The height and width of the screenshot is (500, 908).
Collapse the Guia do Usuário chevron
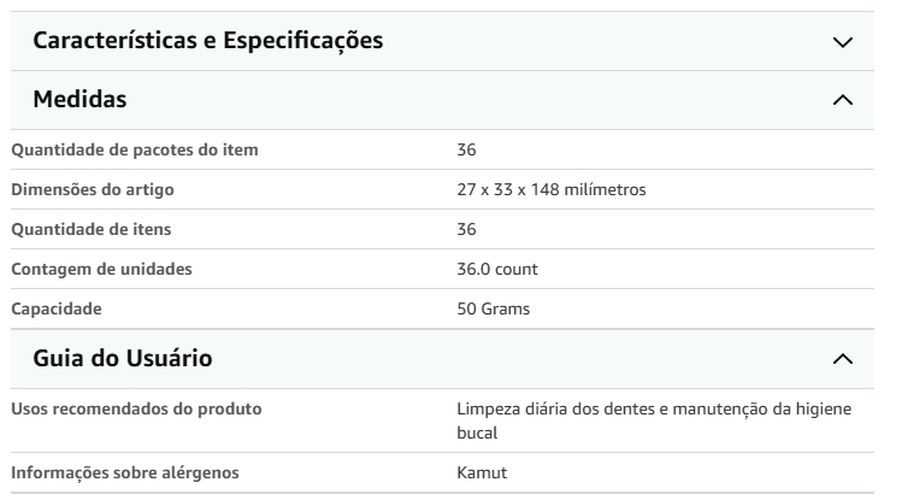pos(842,359)
